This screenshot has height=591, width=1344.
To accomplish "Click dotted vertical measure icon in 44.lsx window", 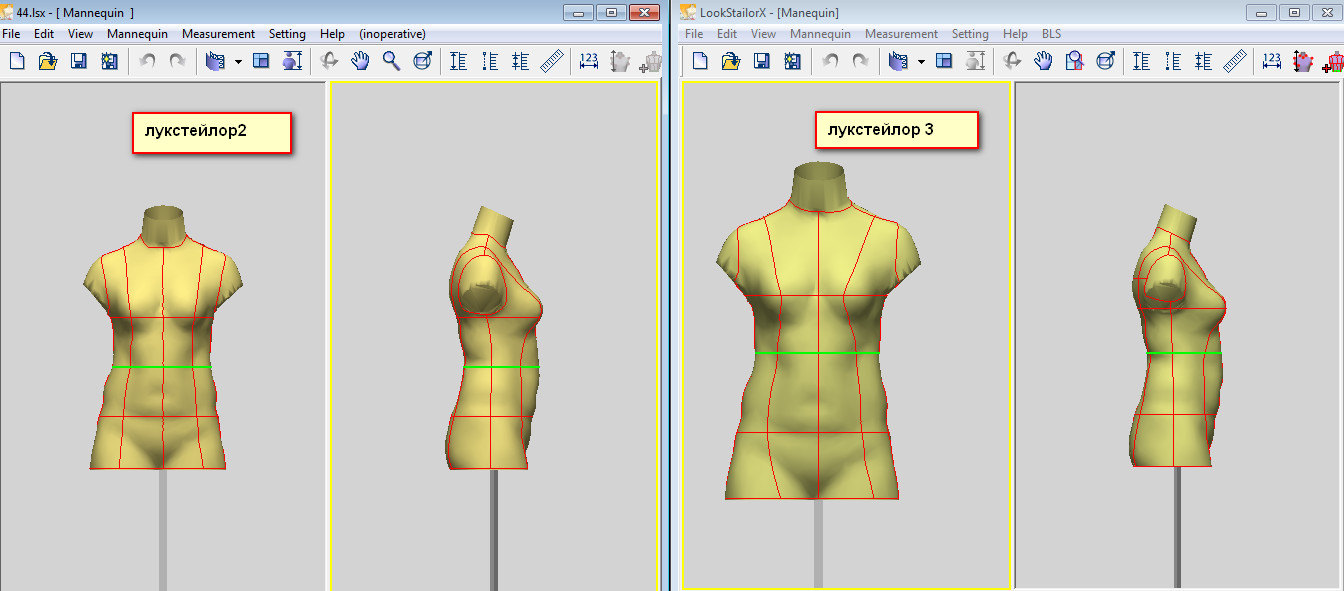I will tap(490, 61).
